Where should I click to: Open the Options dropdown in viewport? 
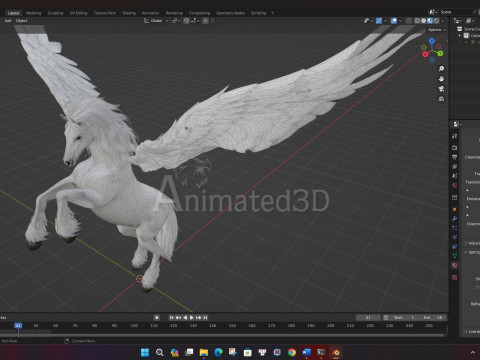[x=437, y=30]
